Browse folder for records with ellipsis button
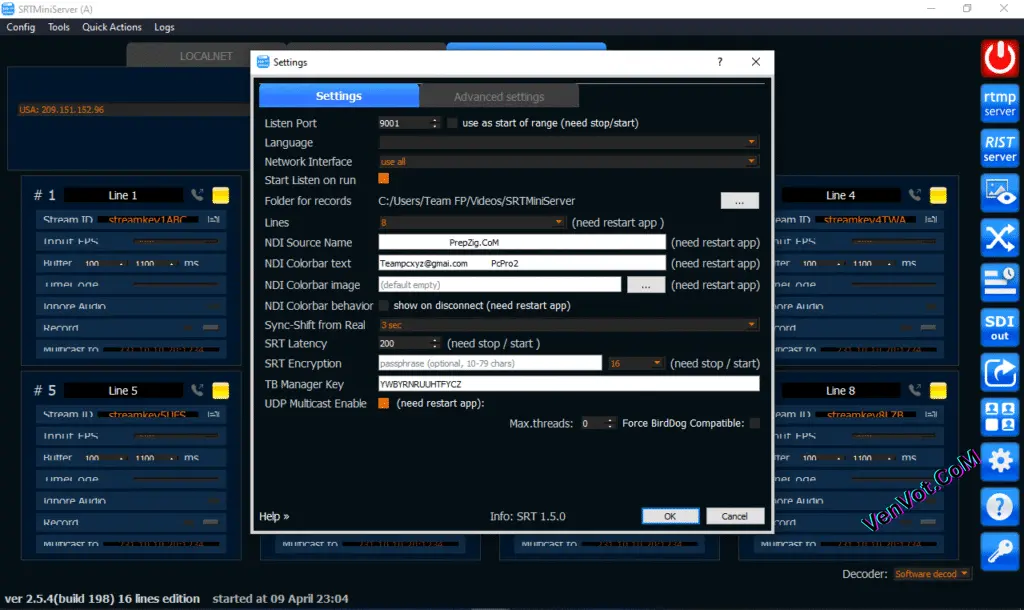The height and width of the screenshot is (610, 1024). coord(740,200)
